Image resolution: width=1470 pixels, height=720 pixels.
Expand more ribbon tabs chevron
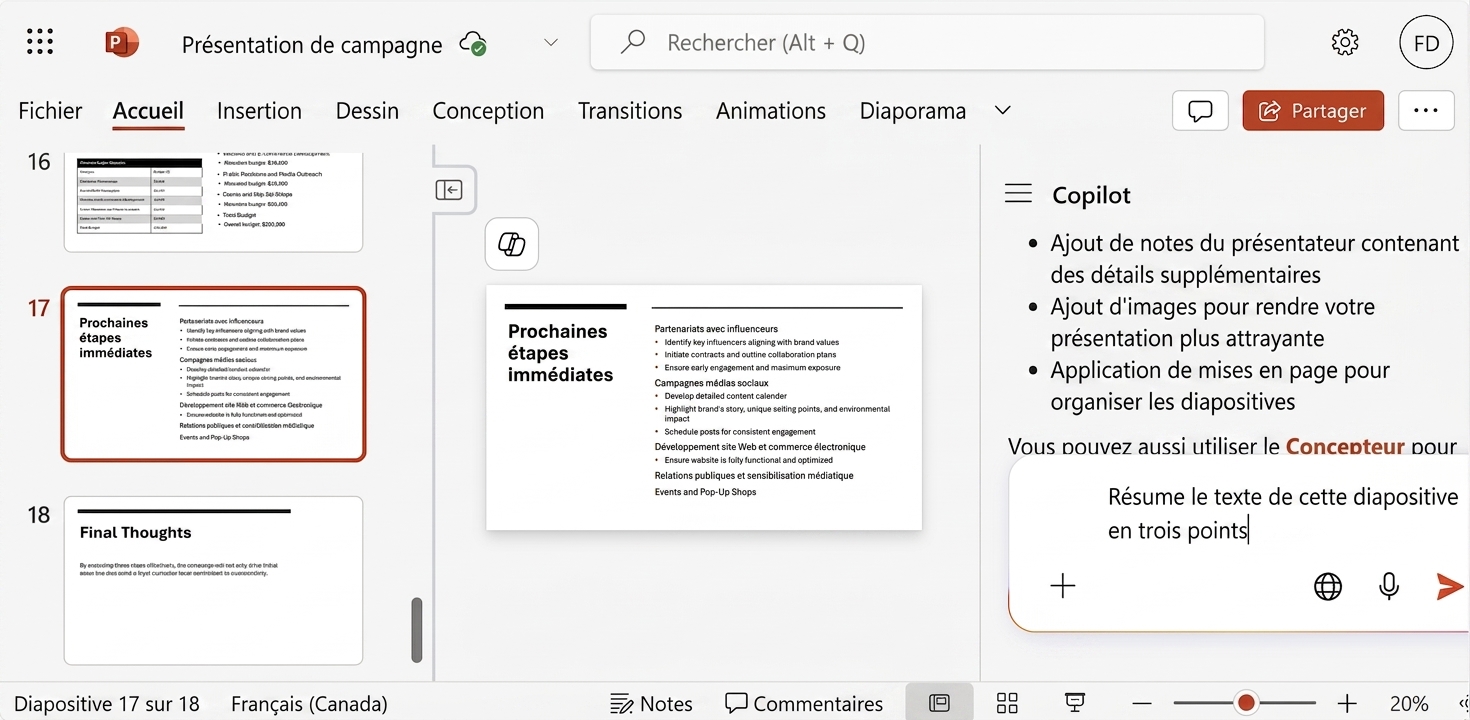1003,110
